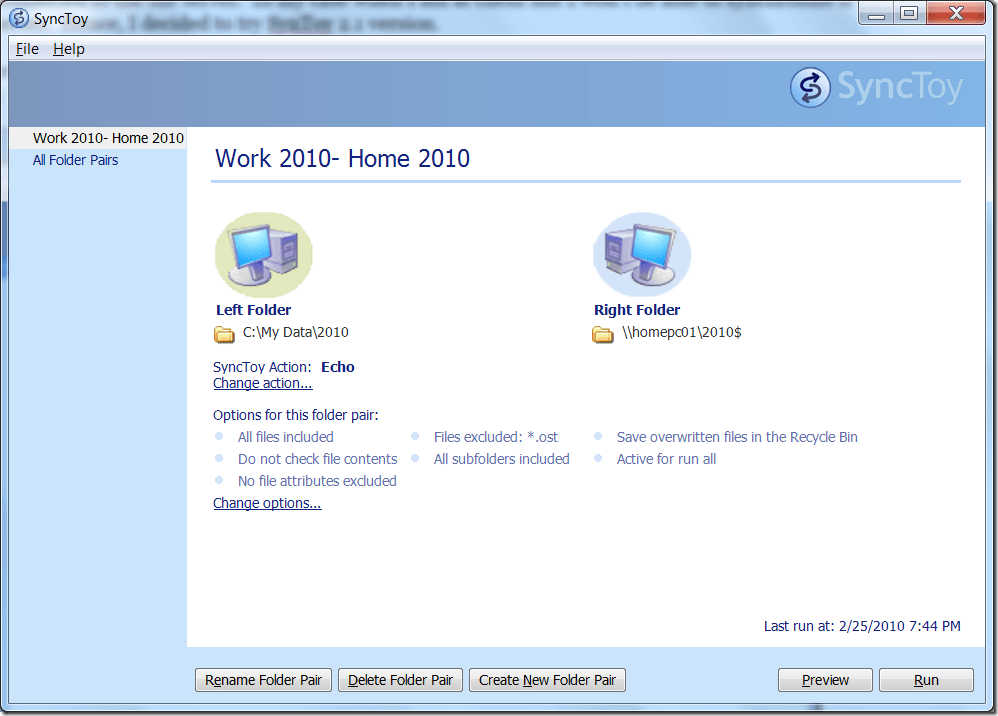
Task: Maximize the SyncToy window
Action: (x=910, y=14)
